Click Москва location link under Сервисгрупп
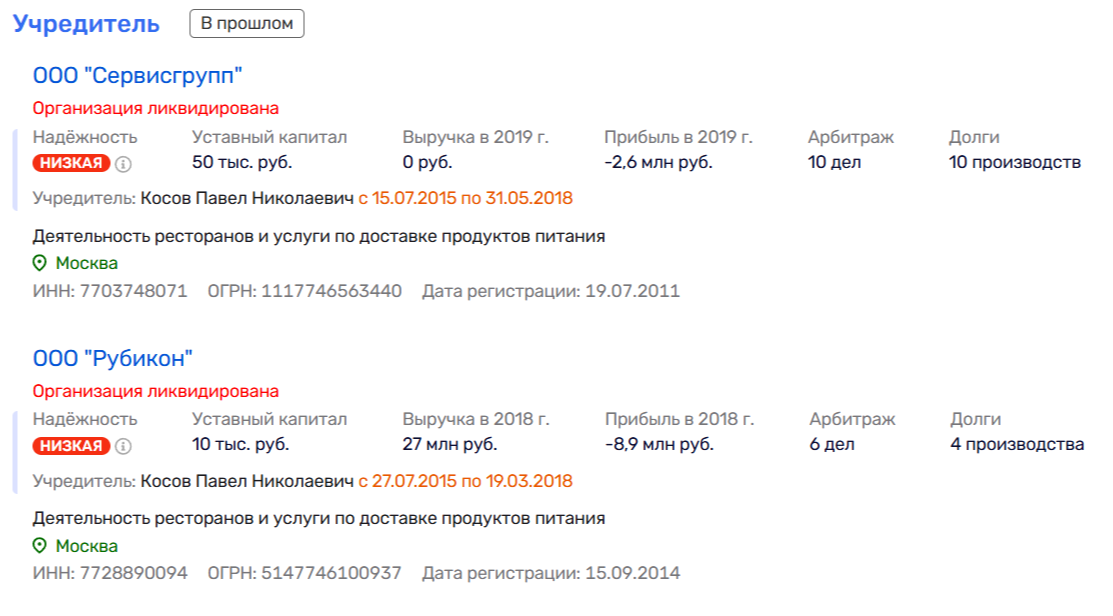1113x616 pixels. point(86,264)
